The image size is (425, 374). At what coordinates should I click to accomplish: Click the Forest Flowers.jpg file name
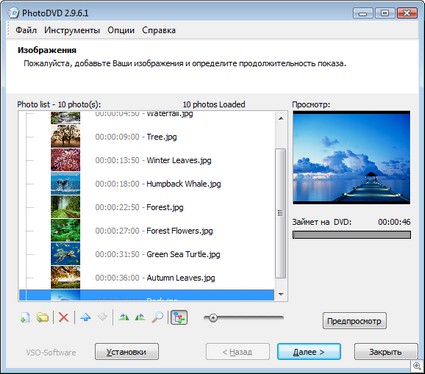coord(180,231)
